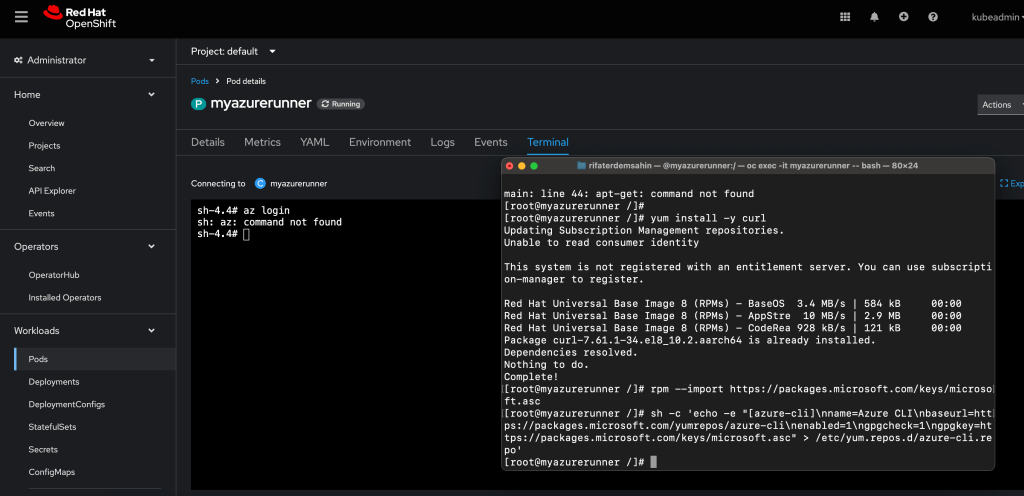The height and width of the screenshot is (496, 1024).
Task: Go to Overview in the sidebar
Action: (x=46, y=123)
